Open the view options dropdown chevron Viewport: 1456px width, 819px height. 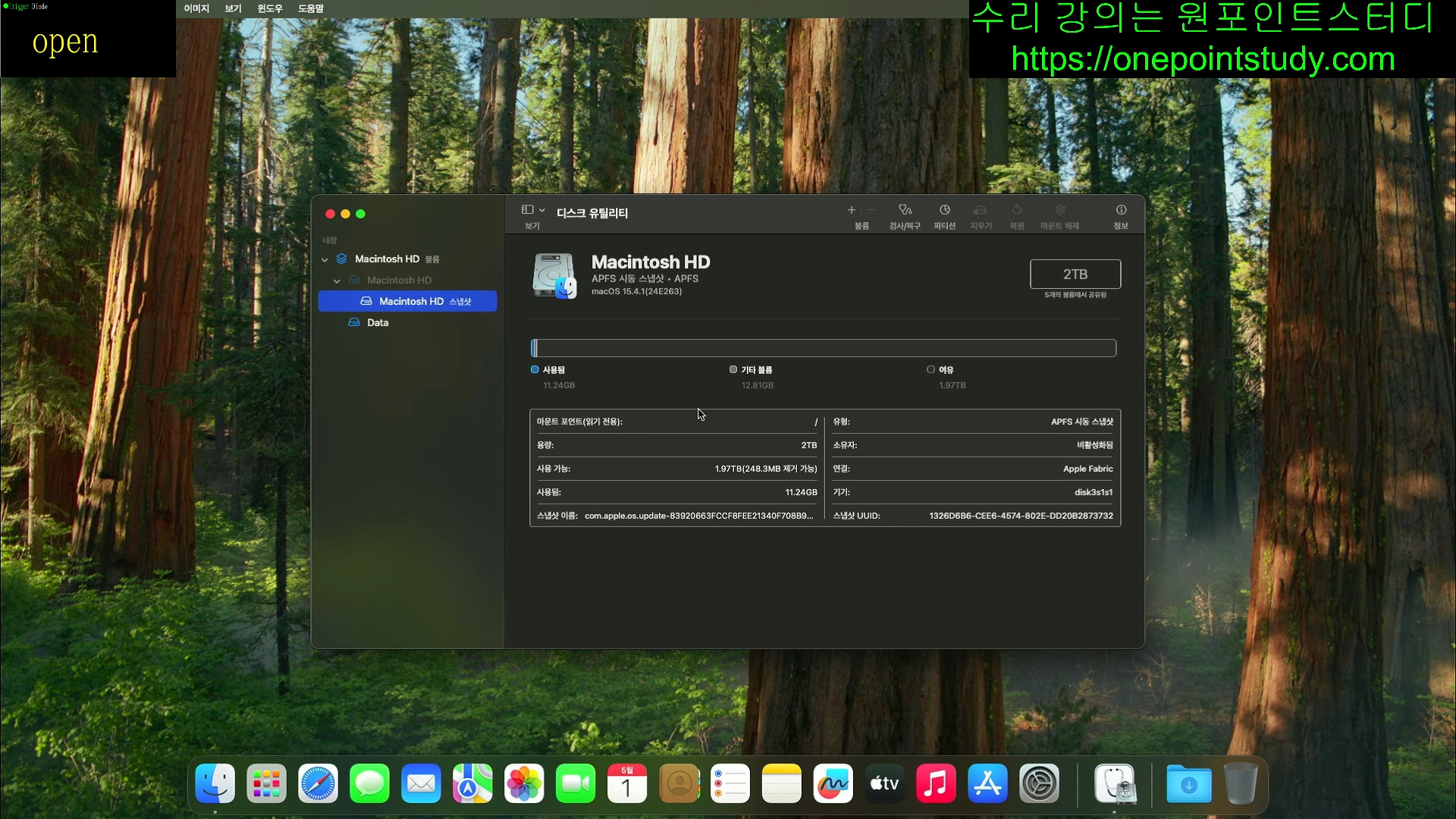(541, 210)
